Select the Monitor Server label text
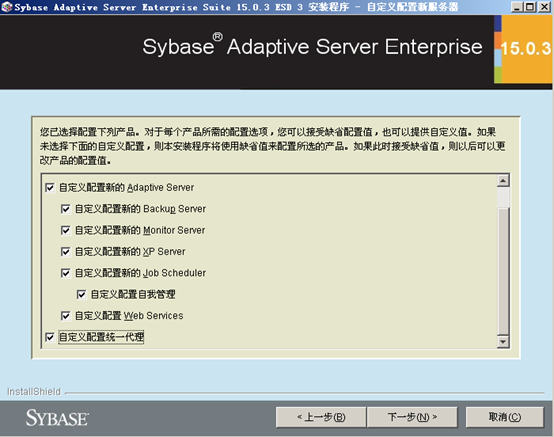Viewport: 554px width, 437px height. (140, 230)
